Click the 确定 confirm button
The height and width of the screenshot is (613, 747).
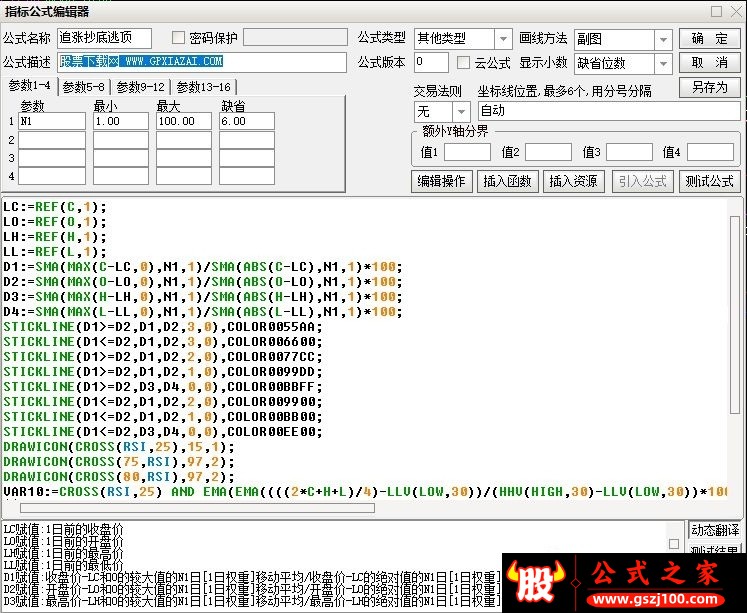709,39
